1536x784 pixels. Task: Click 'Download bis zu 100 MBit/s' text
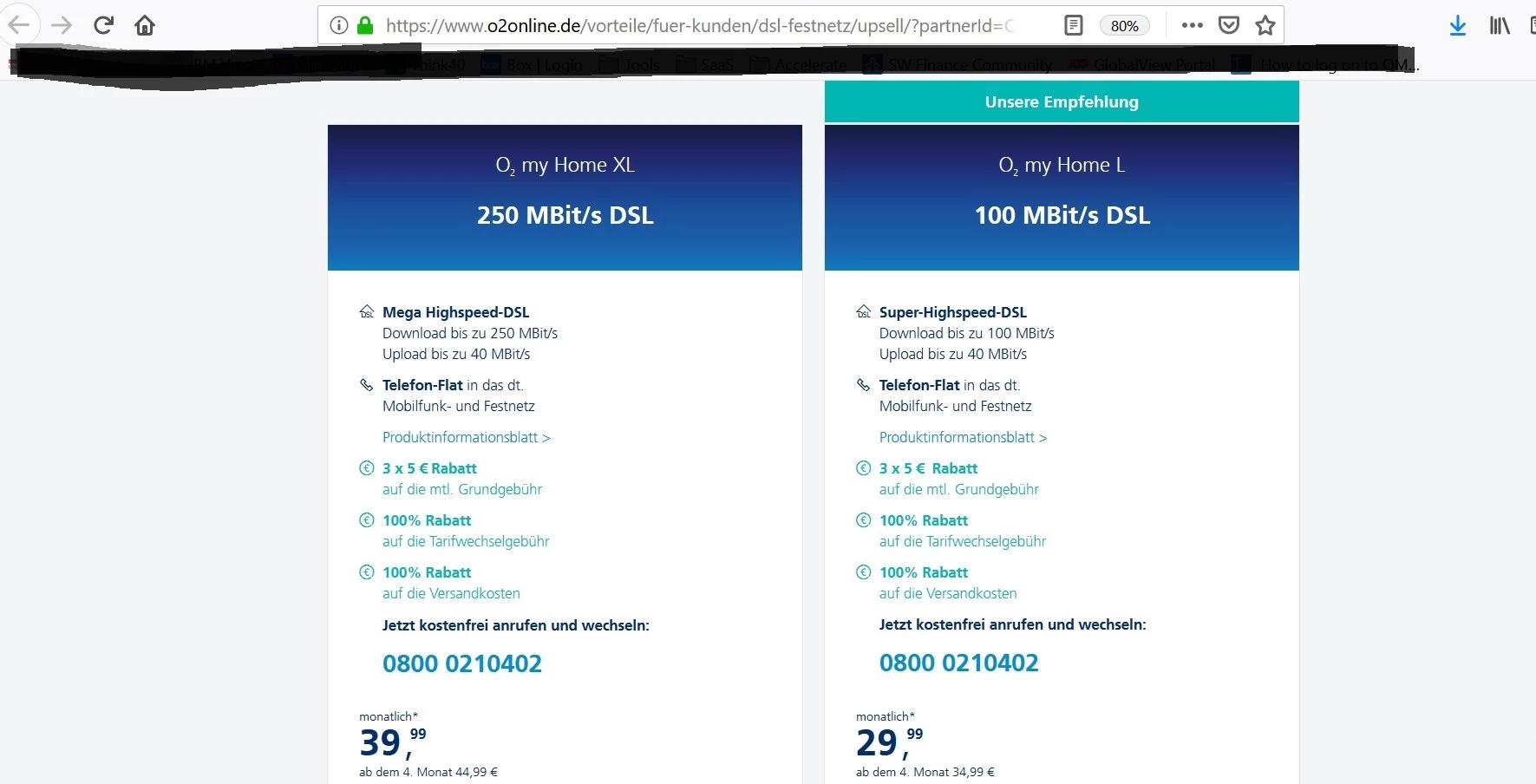[x=967, y=333]
